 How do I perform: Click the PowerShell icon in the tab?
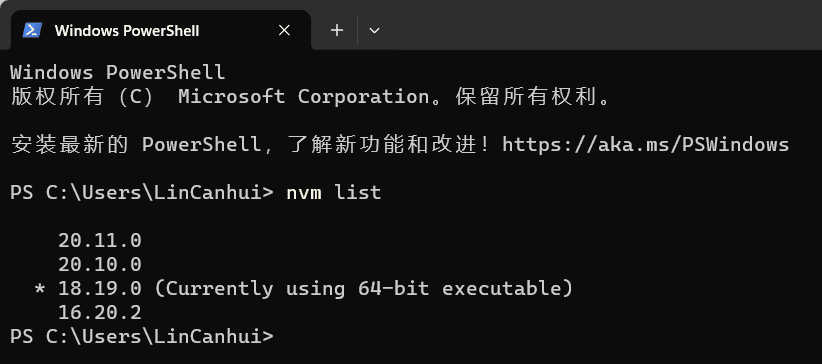33,30
